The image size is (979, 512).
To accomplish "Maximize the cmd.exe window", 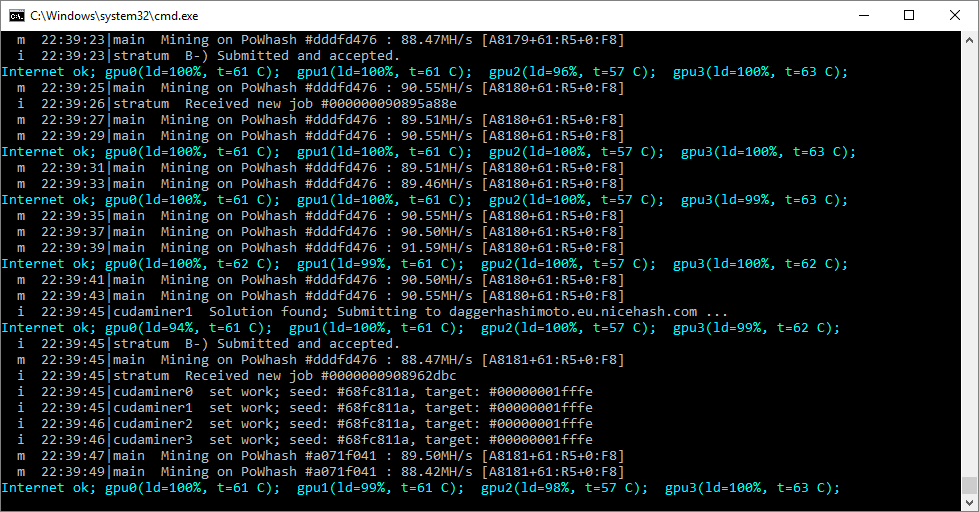I will (x=909, y=16).
